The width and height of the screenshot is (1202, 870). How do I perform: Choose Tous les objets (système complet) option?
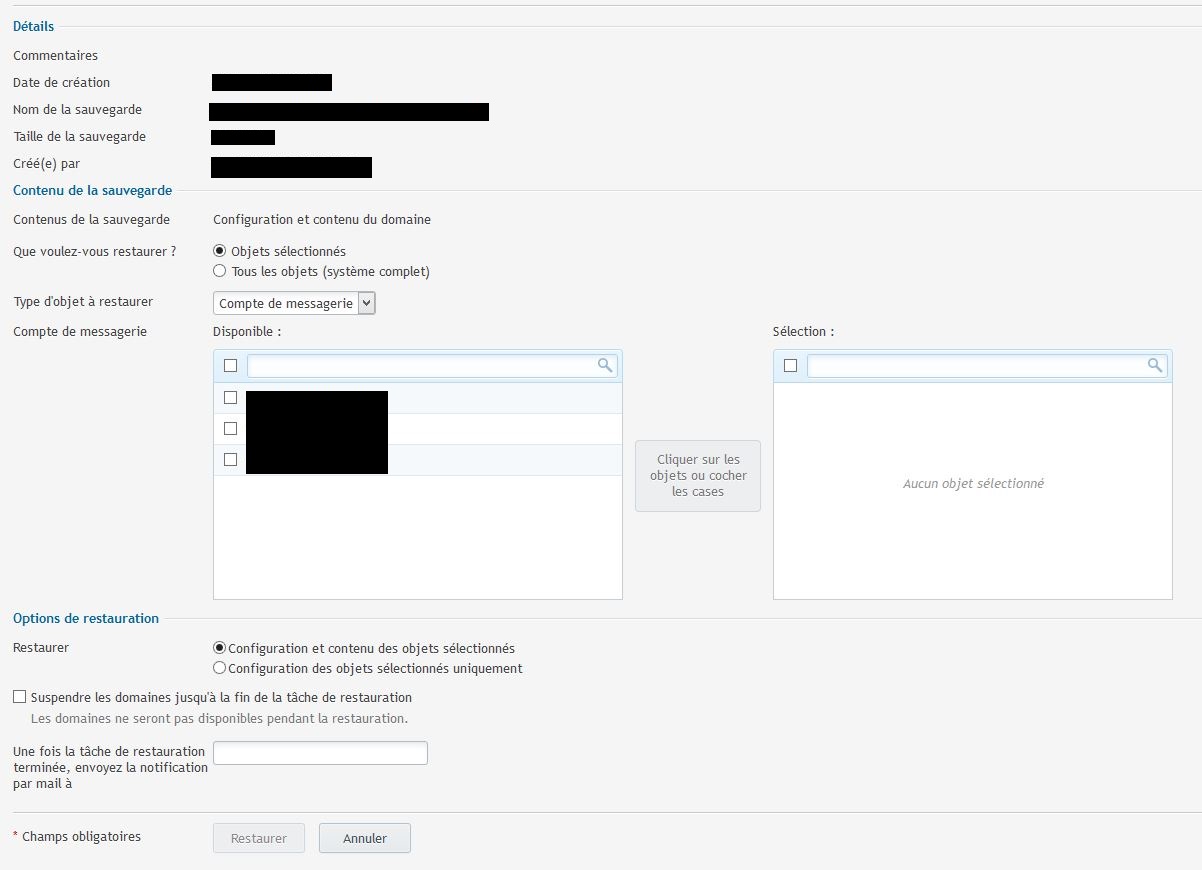tap(219, 271)
